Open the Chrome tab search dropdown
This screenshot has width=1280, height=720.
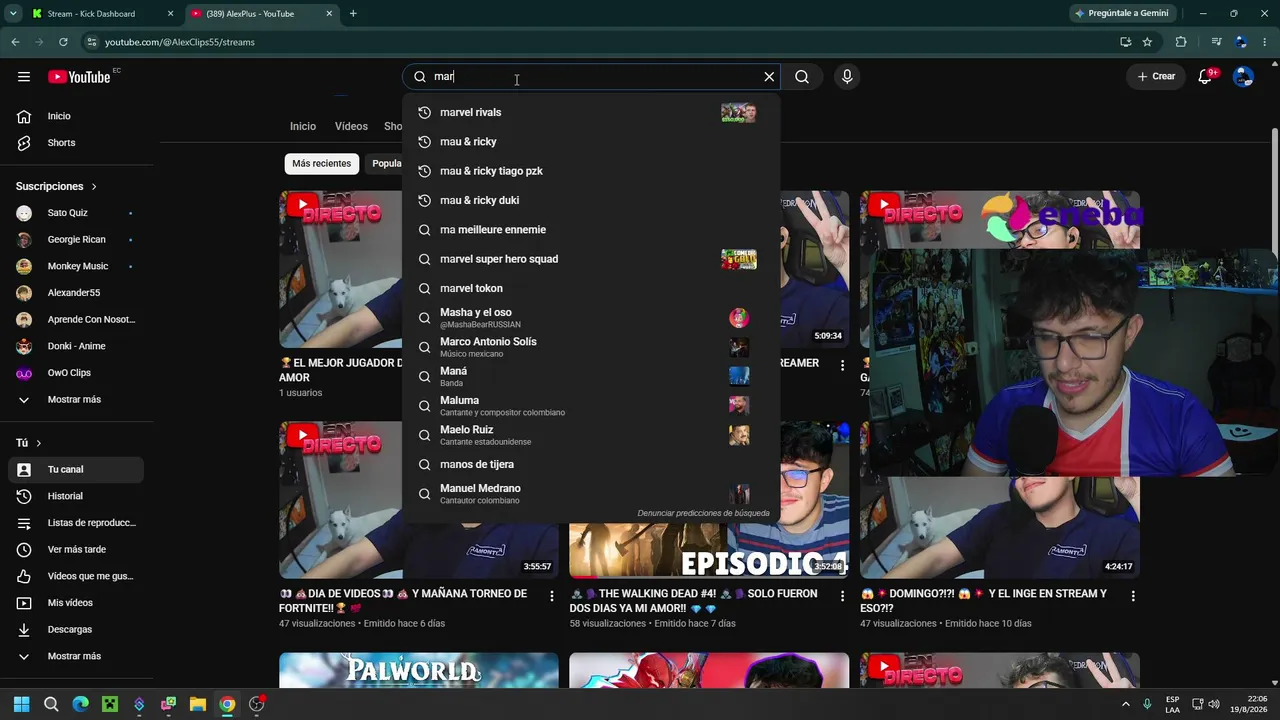tap(13, 14)
